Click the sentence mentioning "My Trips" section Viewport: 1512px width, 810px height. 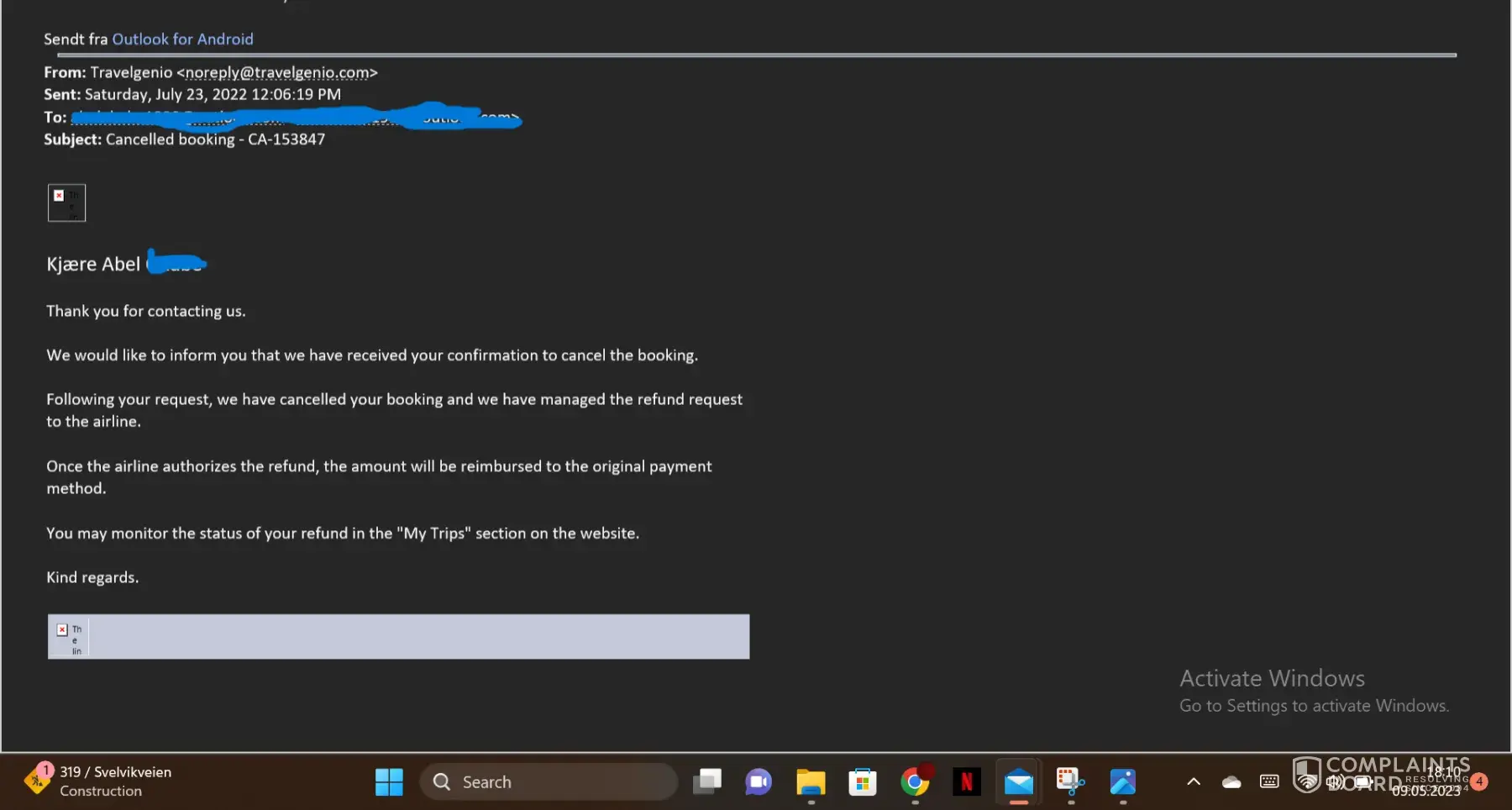343,534
